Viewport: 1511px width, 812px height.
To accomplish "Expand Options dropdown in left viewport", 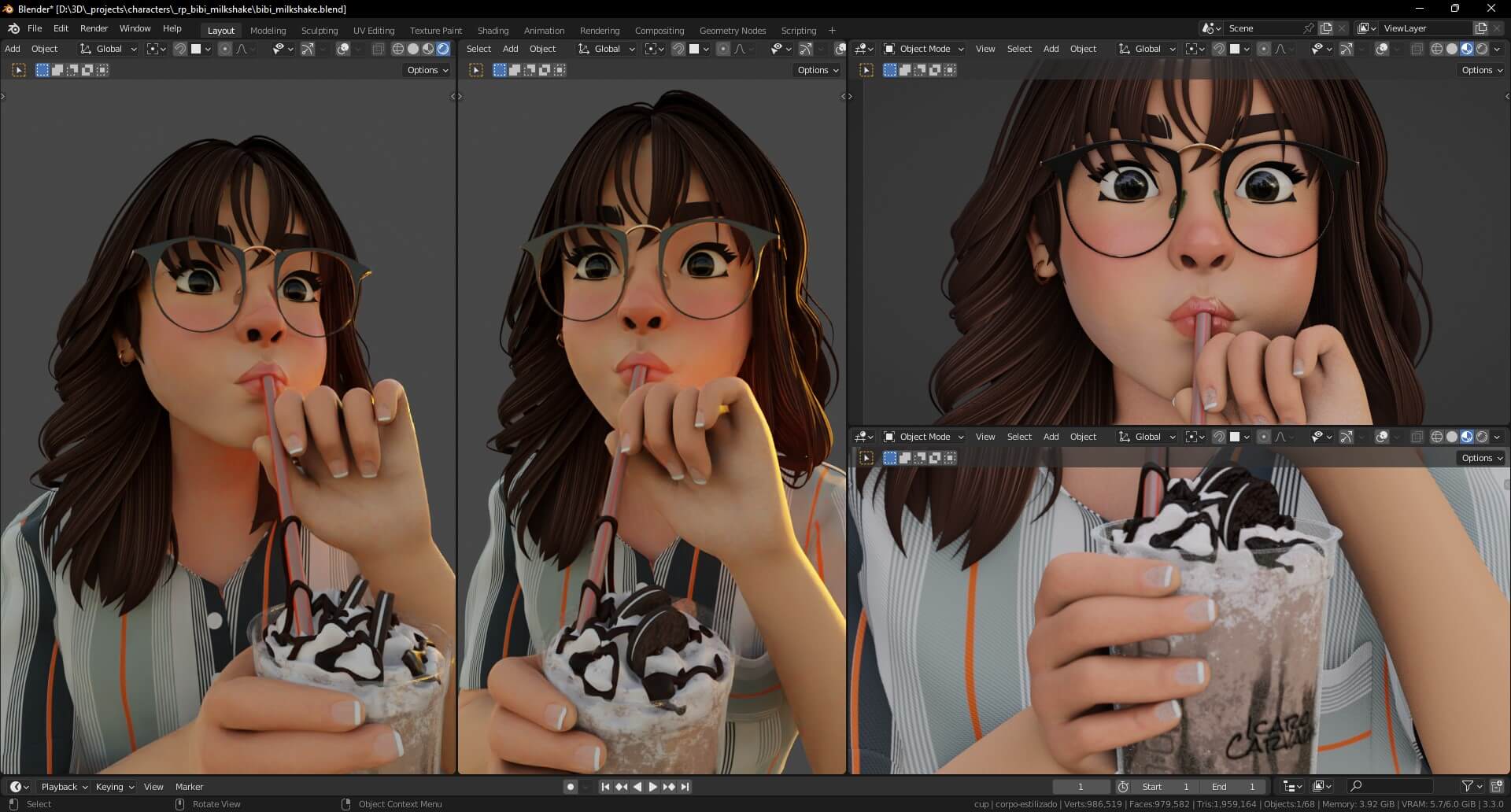I will [x=427, y=70].
